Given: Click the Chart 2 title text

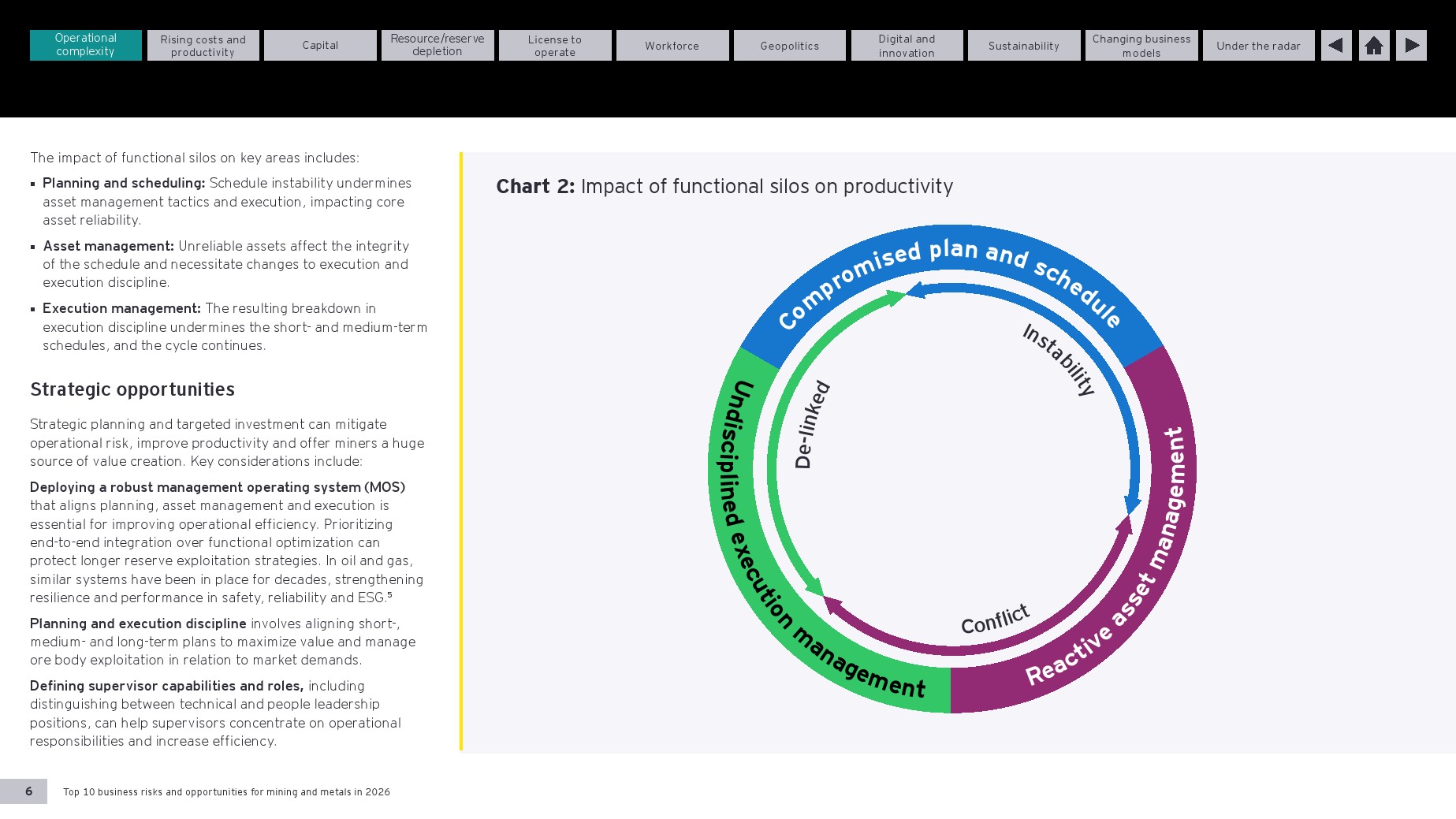Looking at the screenshot, I should click(x=724, y=187).
